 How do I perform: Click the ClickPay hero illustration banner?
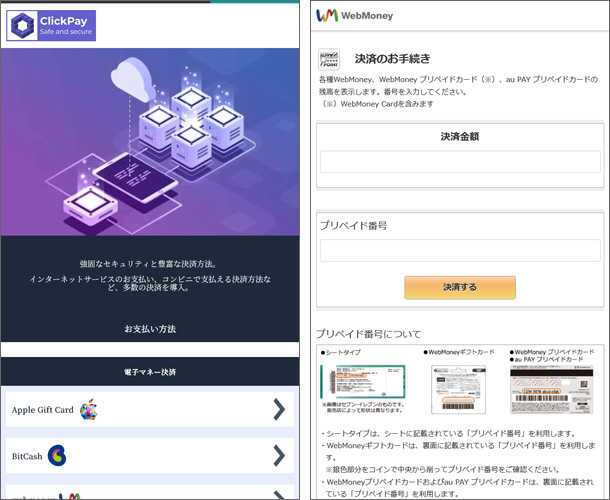pyautogui.click(x=150, y=142)
